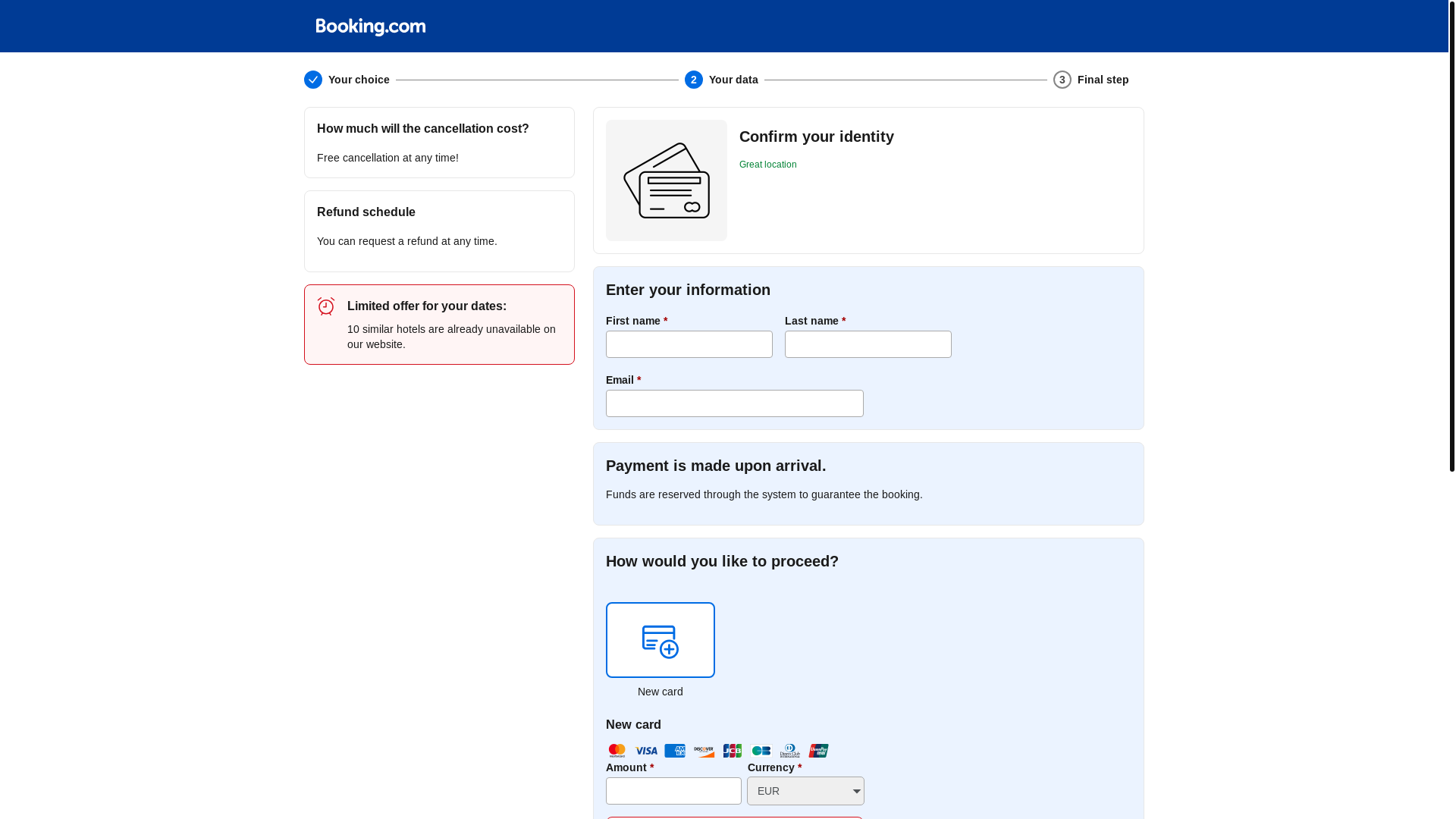The height and width of the screenshot is (819, 1456).
Task: Open the Currency EUR dropdown
Action: [805, 791]
